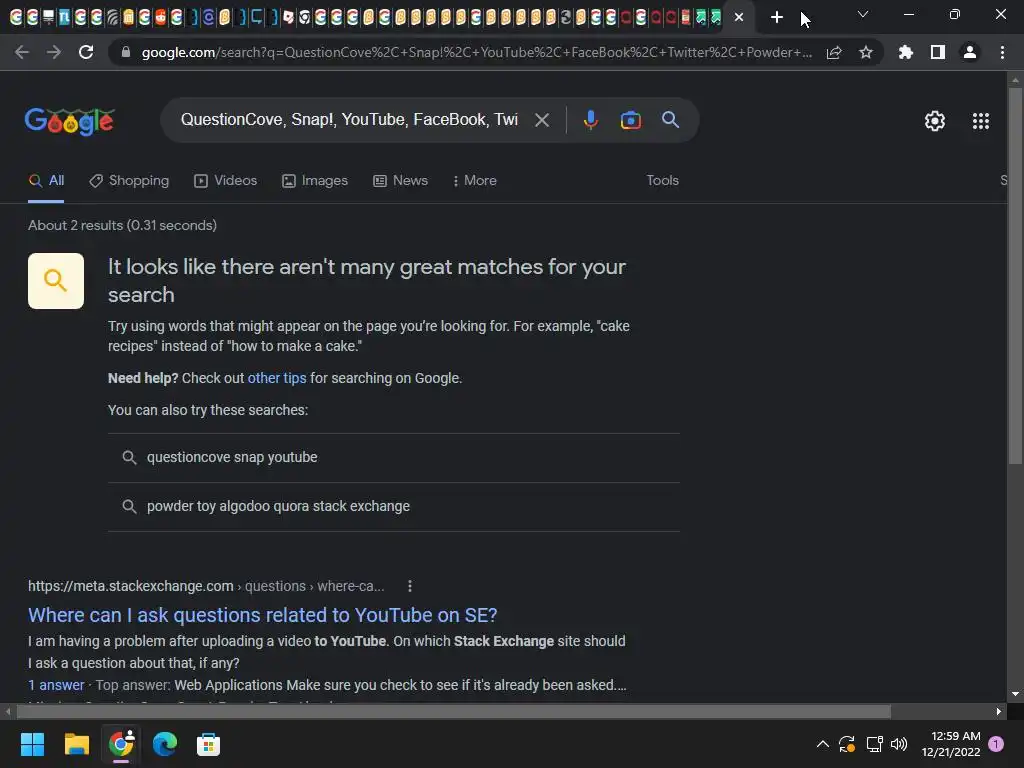This screenshot has width=1024, height=768.
Task: Open the Extensions puzzle-piece menu
Action: 905,52
